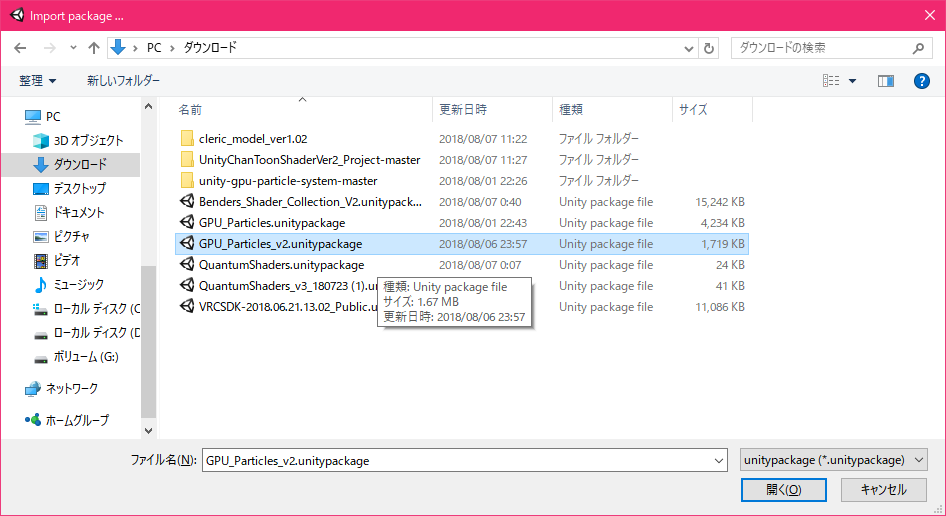
Task: Select GPU_Particles.unitypackage file name
Action: pyautogui.click(x=272, y=223)
